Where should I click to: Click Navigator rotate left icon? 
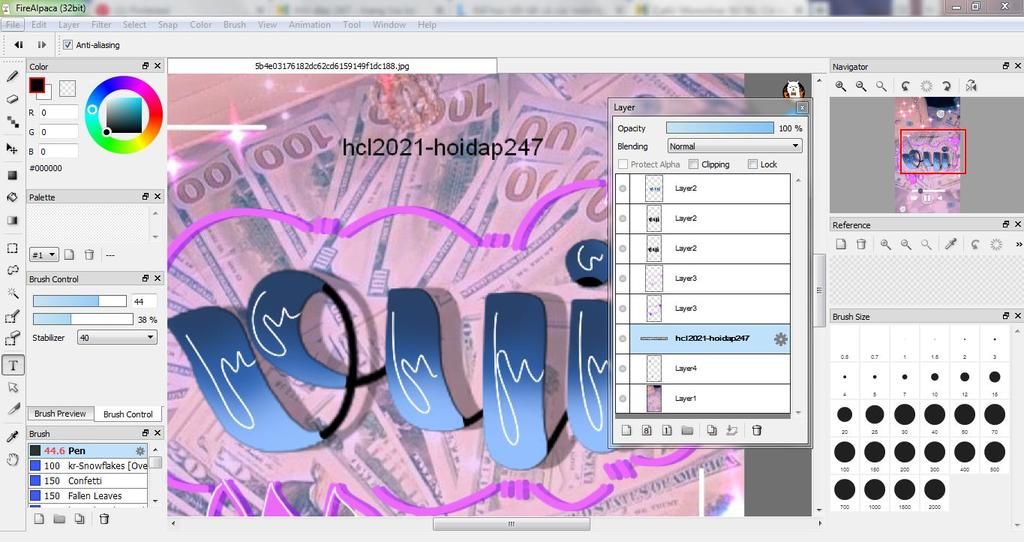pos(906,86)
